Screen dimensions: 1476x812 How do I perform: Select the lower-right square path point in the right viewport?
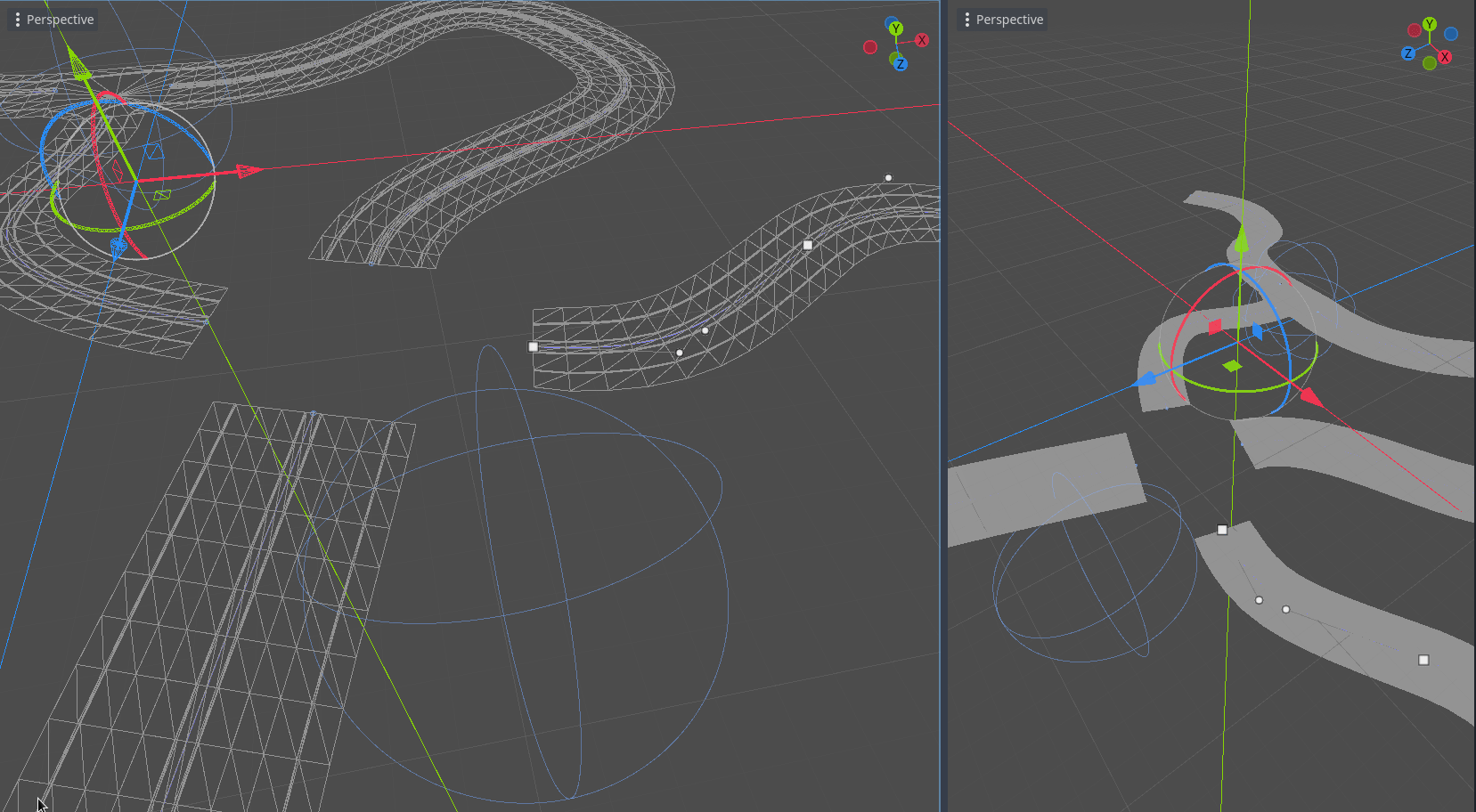[1423, 660]
